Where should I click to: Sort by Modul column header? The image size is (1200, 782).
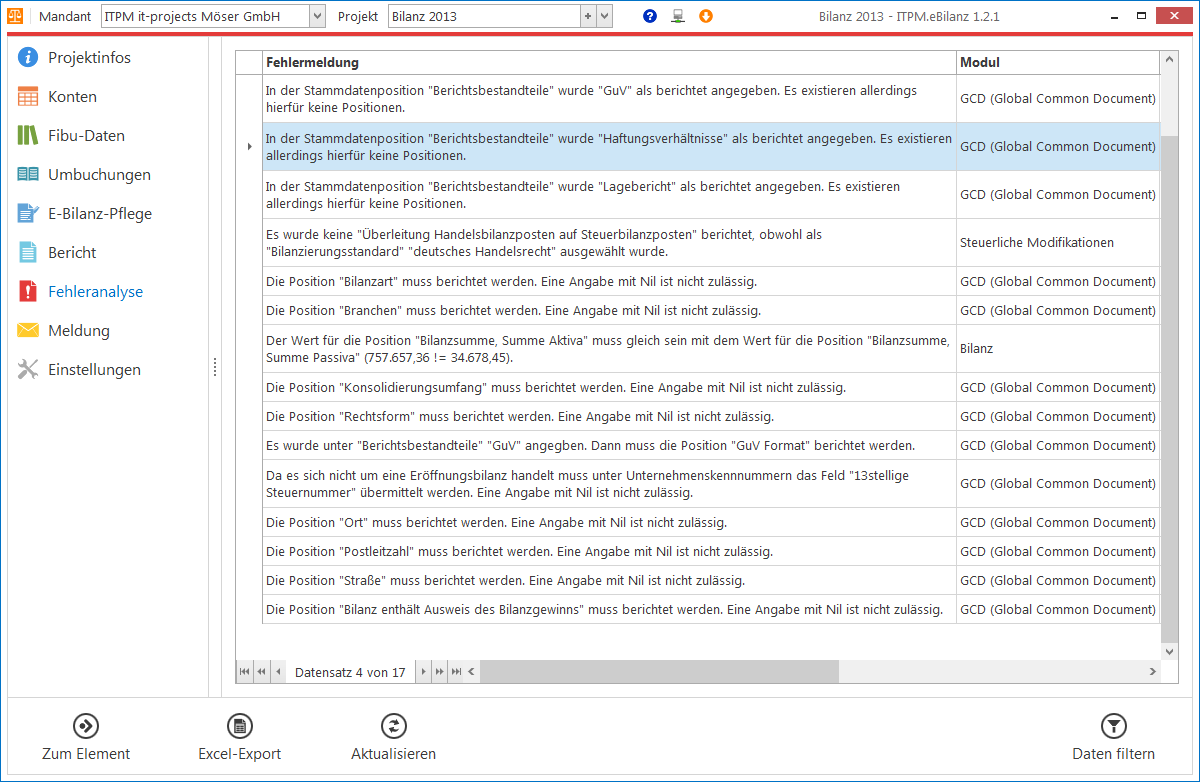(x=1058, y=62)
